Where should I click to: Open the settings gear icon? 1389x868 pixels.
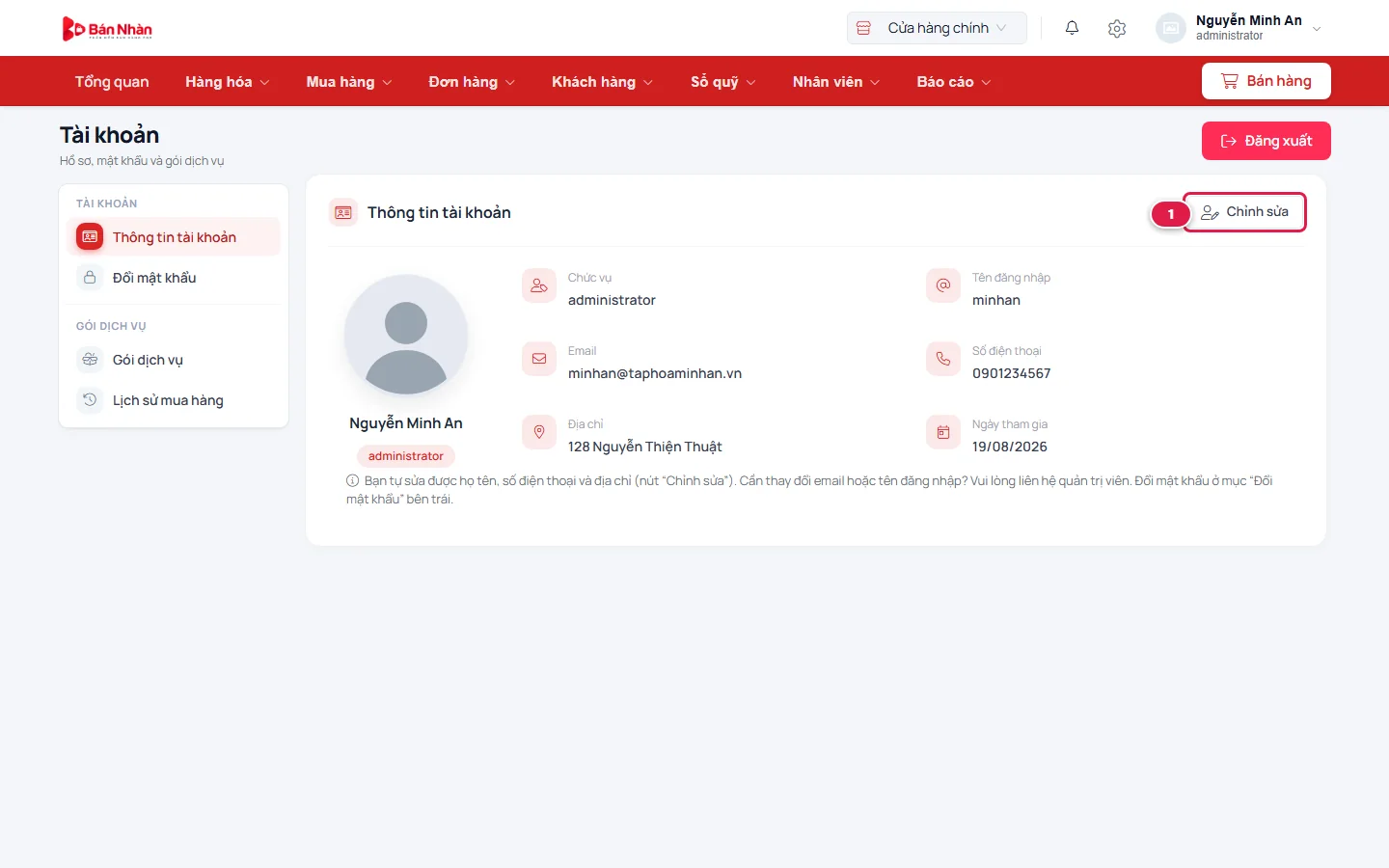(1117, 29)
